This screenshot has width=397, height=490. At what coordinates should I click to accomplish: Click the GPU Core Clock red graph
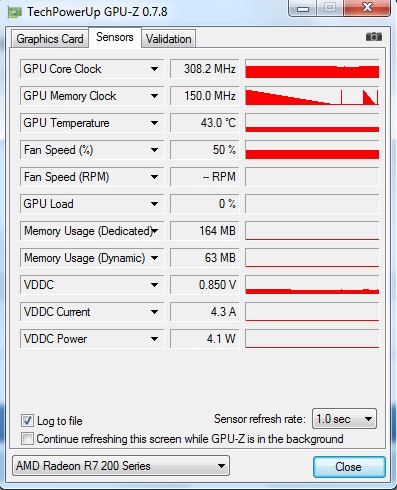[x=312, y=69]
